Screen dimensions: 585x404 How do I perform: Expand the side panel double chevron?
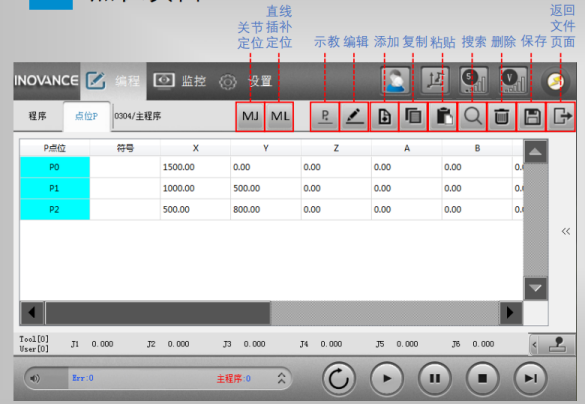566,231
